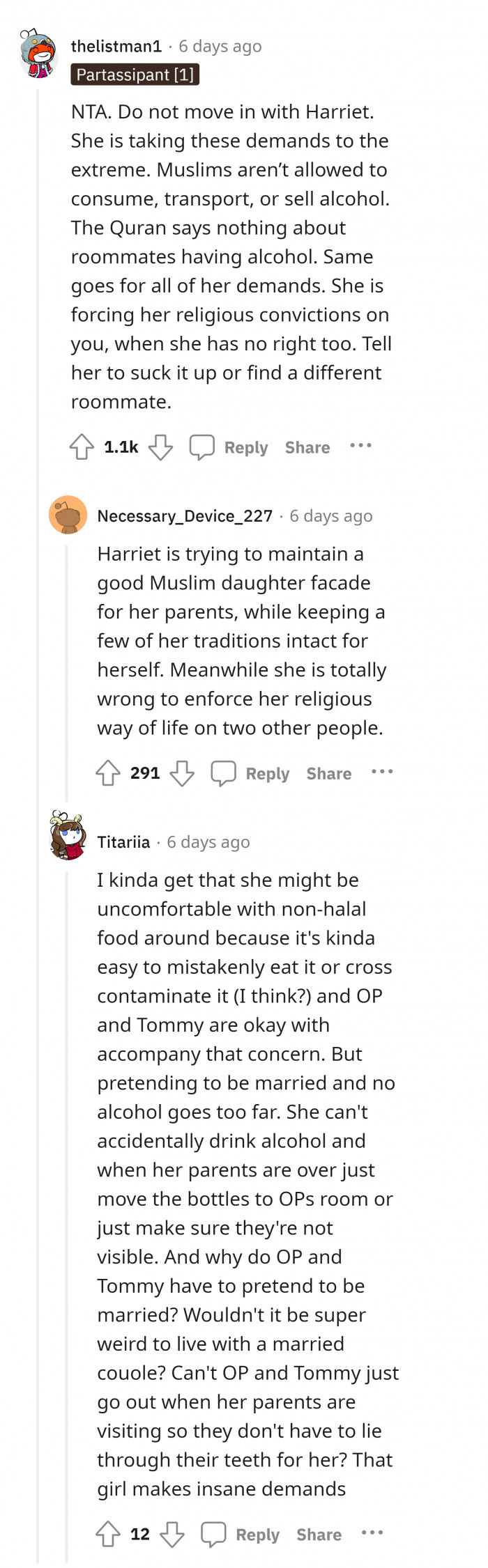488x1568 pixels.
Task: Upvote thelistman1's comment
Action: [82, 447]
